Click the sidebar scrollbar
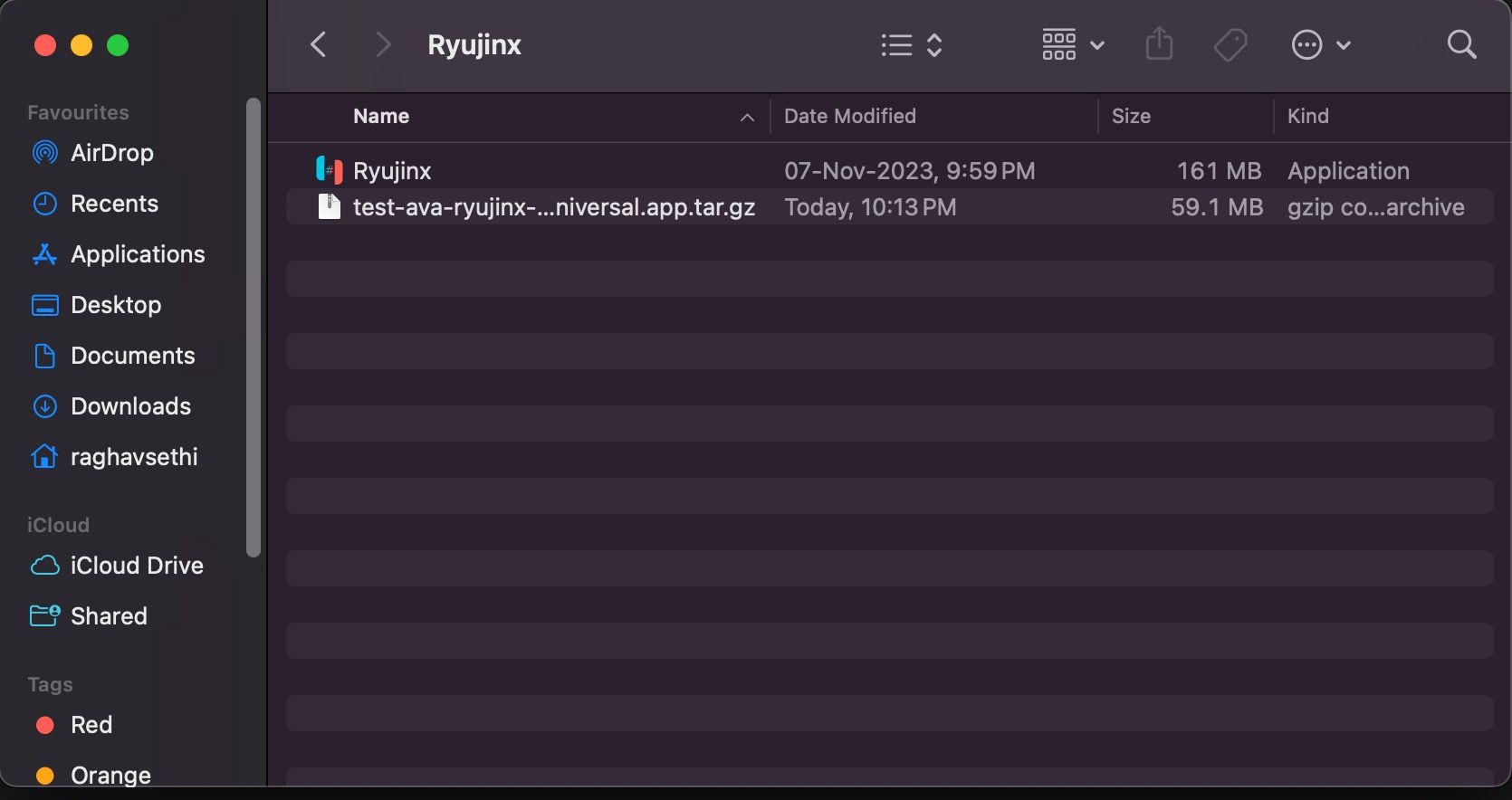This screenshot has width=1512, height=800. [x=254, y=326]
